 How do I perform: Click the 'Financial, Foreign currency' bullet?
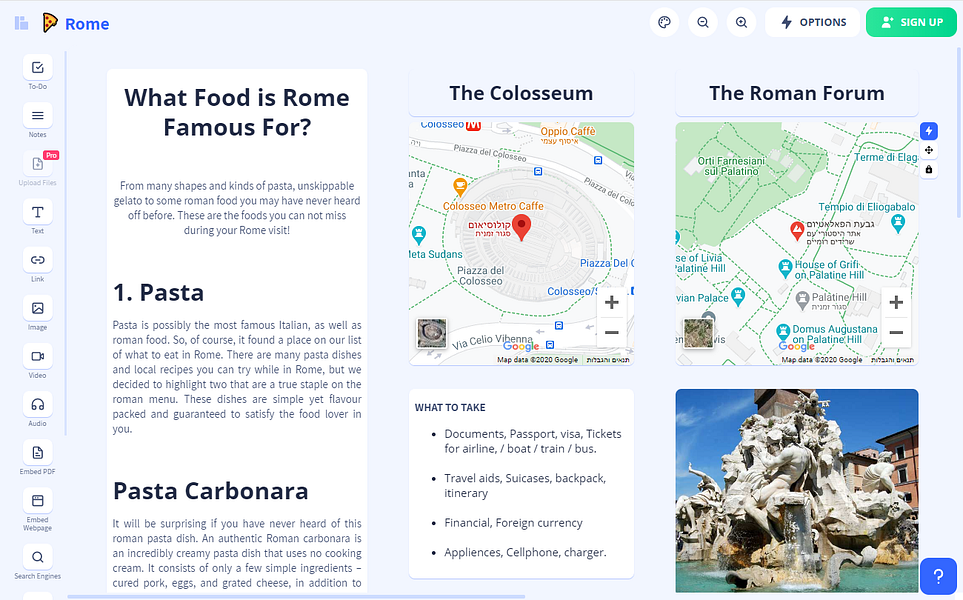pos(513,523)
